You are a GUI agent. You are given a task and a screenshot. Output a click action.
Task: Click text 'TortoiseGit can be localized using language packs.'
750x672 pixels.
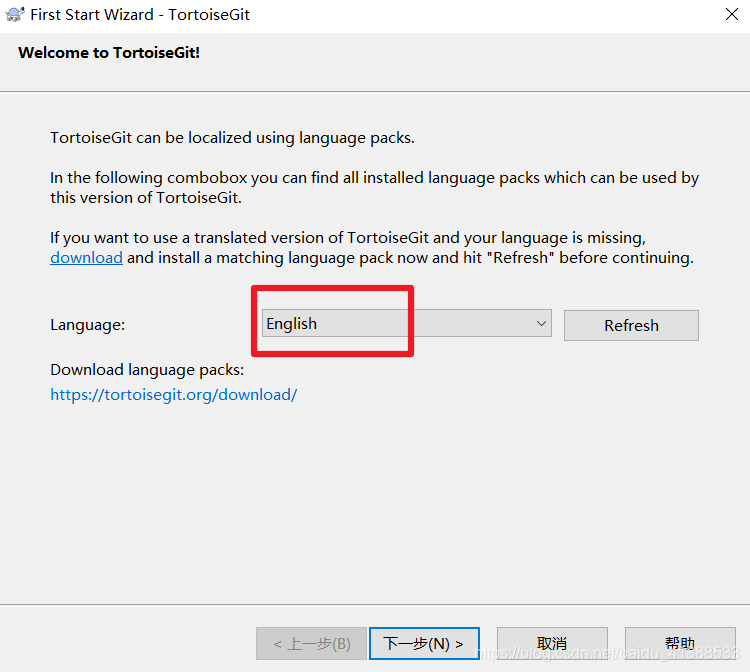(x=232, y=138)
